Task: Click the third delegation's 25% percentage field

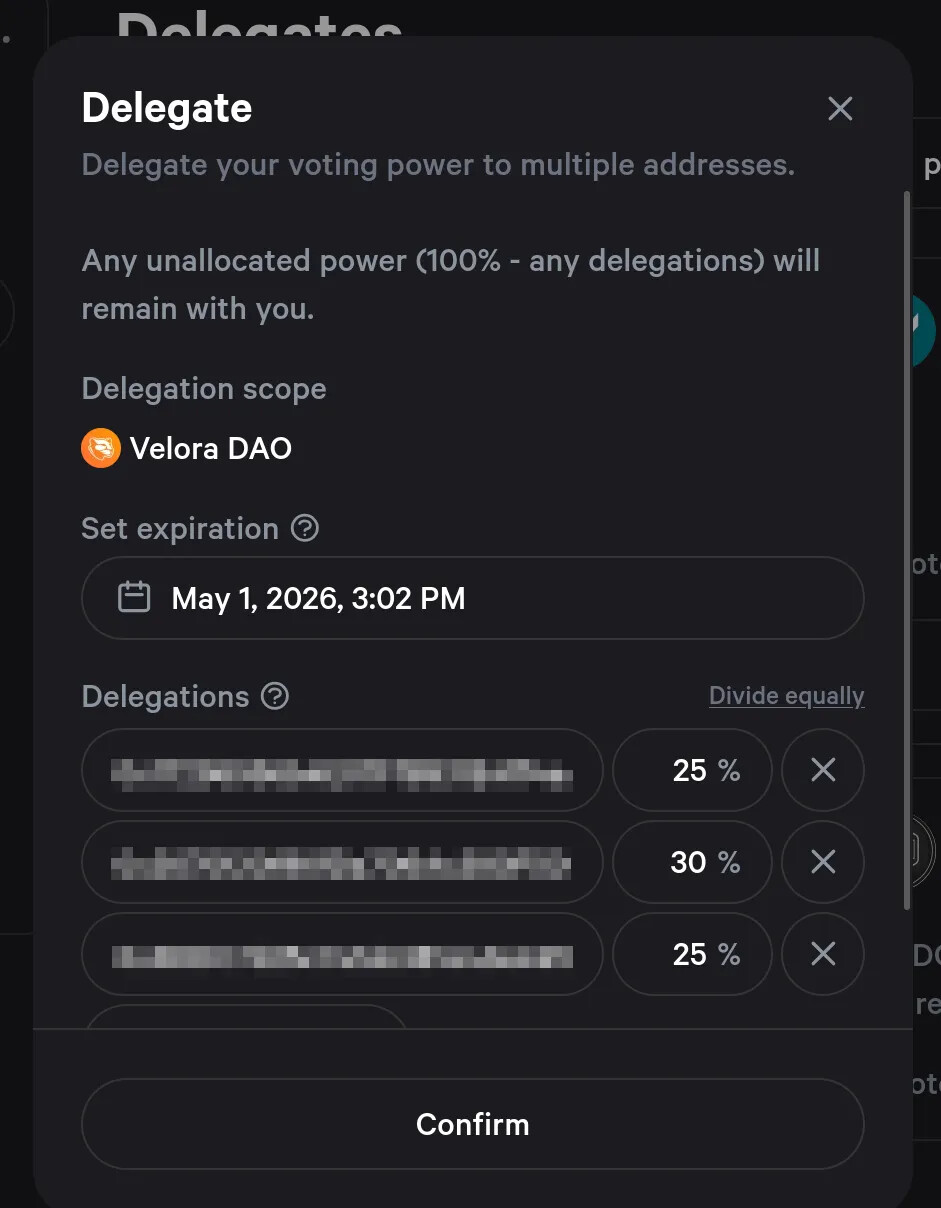Action: (691, 954)
